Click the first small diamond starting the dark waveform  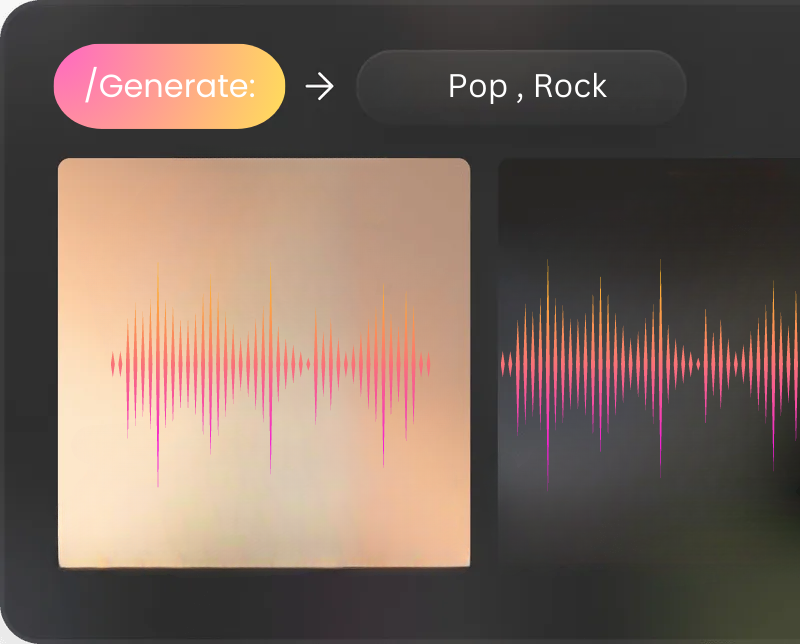click(x=503, y=364)
